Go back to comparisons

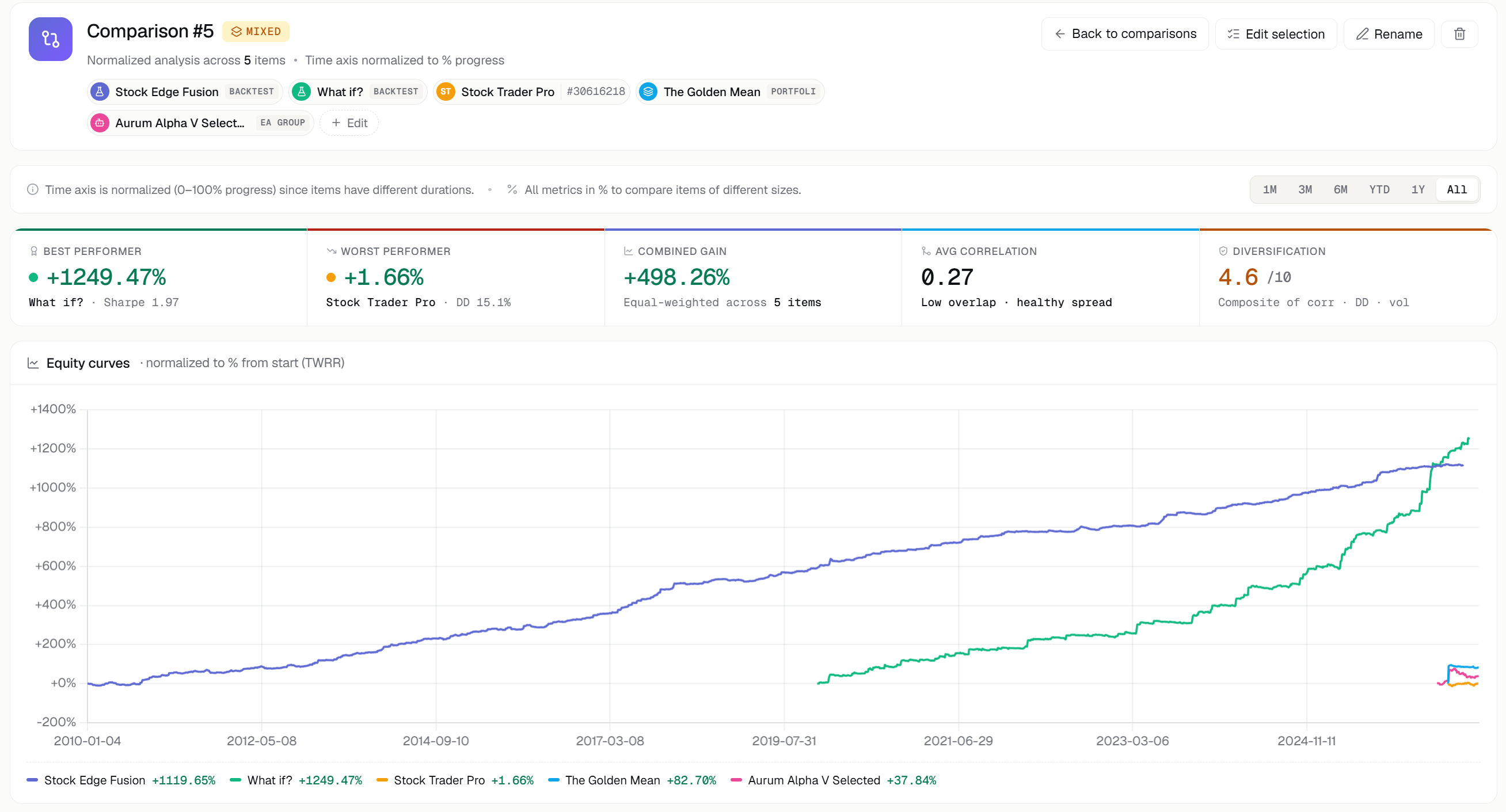click(1125, 34)
